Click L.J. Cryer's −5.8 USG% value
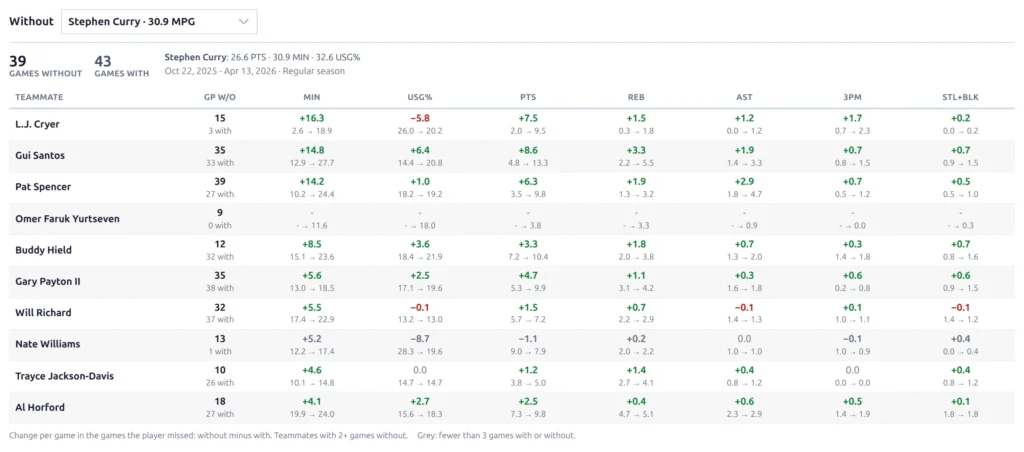The height and width of the screenshot is (452, 1024). point(420,118)
